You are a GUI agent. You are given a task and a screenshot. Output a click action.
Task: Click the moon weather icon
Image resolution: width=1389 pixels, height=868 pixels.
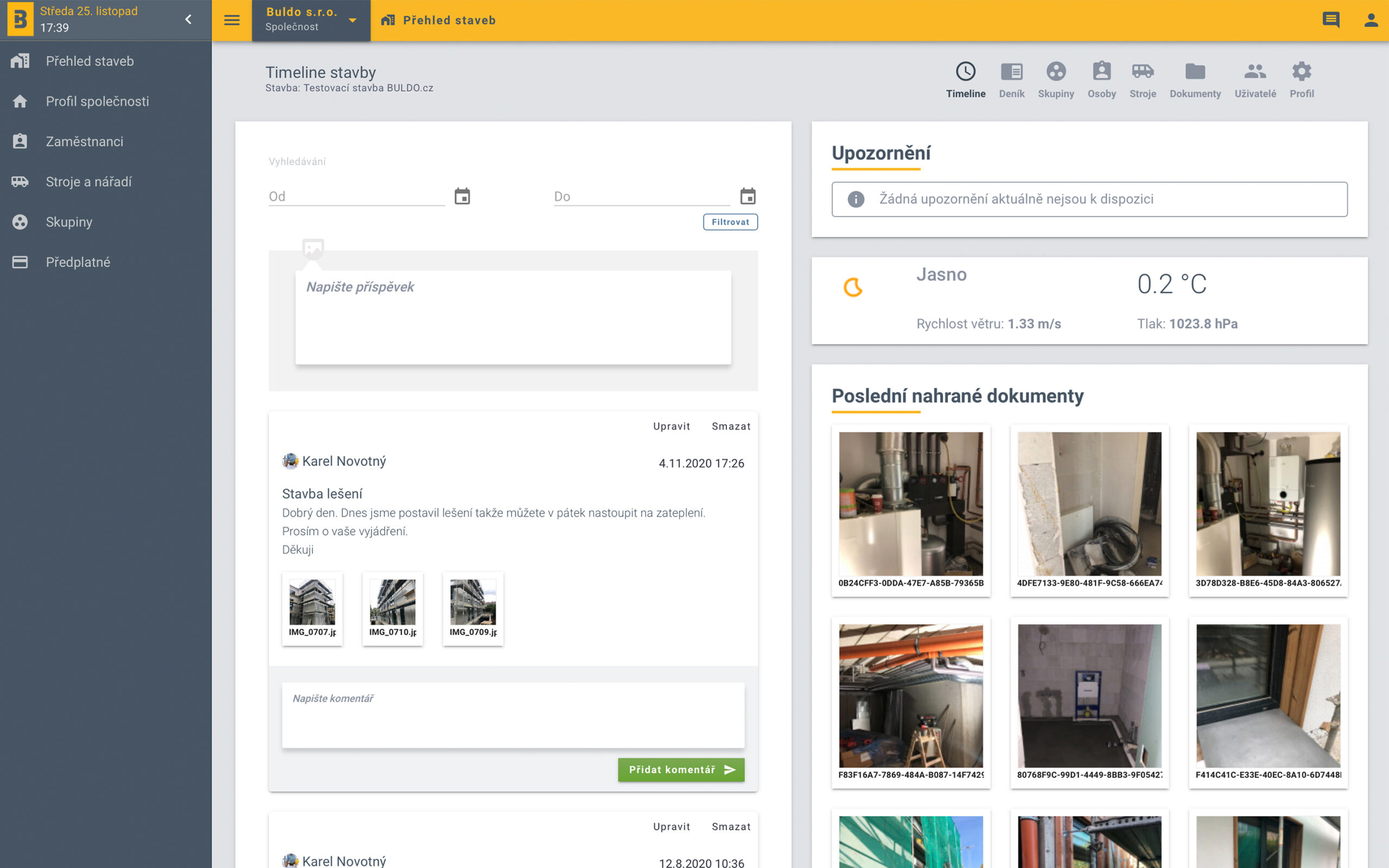(853, 286)
